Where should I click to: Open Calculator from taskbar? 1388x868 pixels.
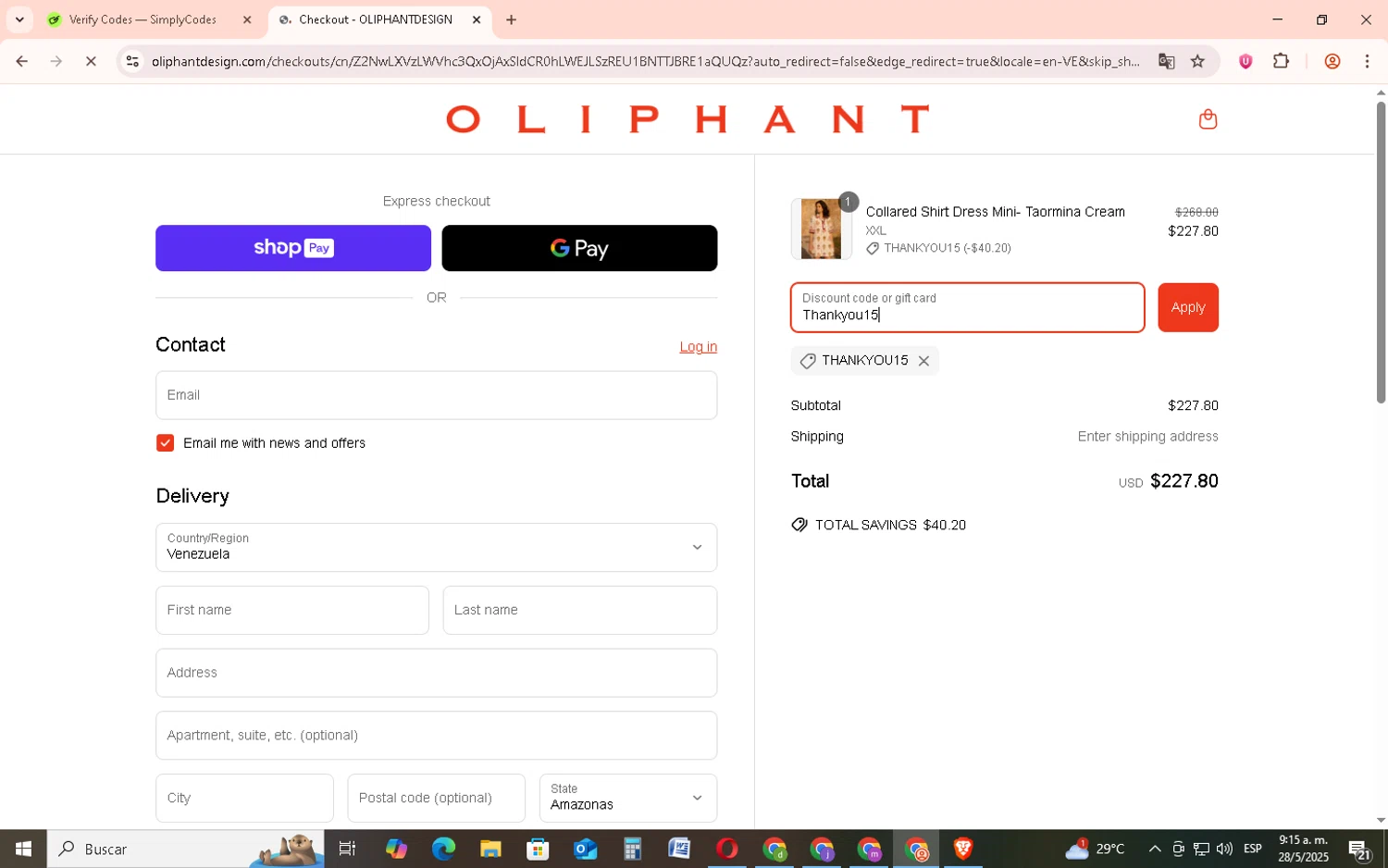632,849
